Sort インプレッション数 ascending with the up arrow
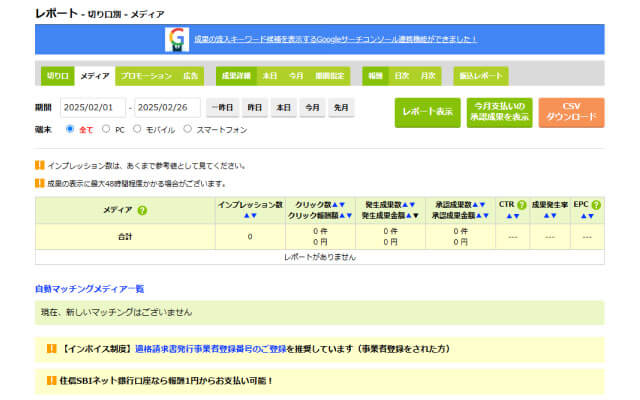 pyautogui.click(x=247, y=216)
